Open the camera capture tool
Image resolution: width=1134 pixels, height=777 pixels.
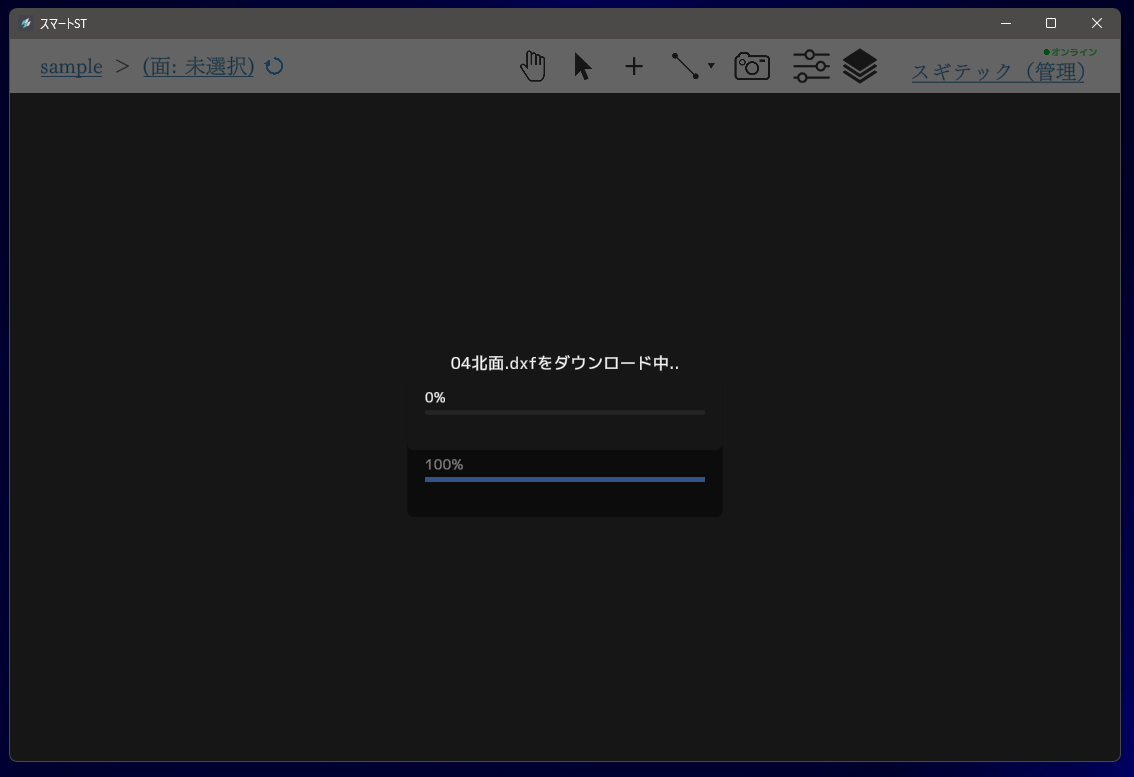[x=752, y=67]
